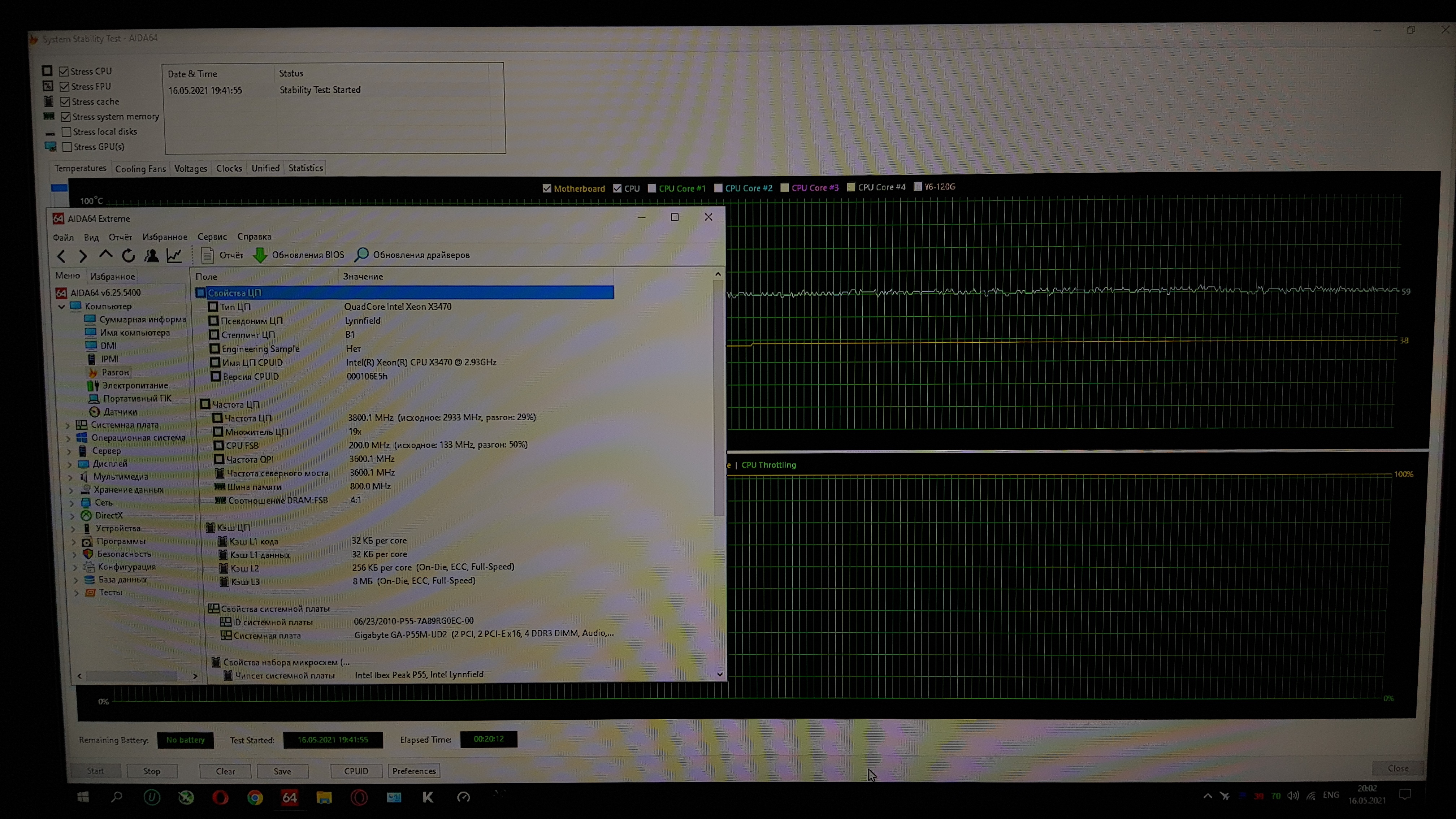Go up a level with the up arrow icon

106,255
